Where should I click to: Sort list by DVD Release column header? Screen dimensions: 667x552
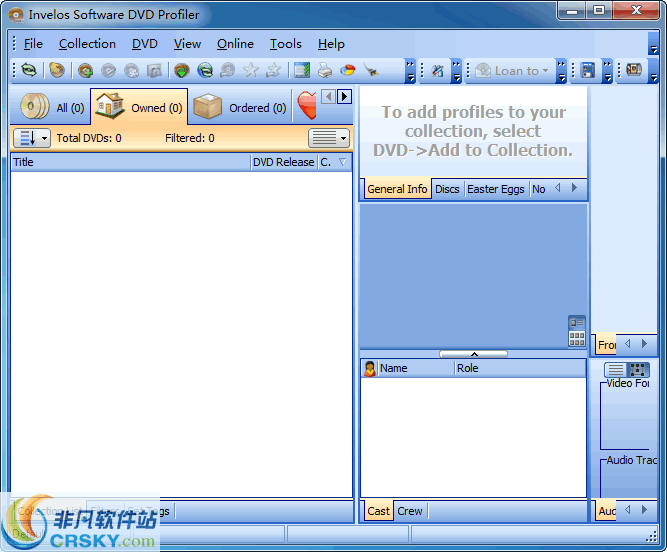coord(284,162)
